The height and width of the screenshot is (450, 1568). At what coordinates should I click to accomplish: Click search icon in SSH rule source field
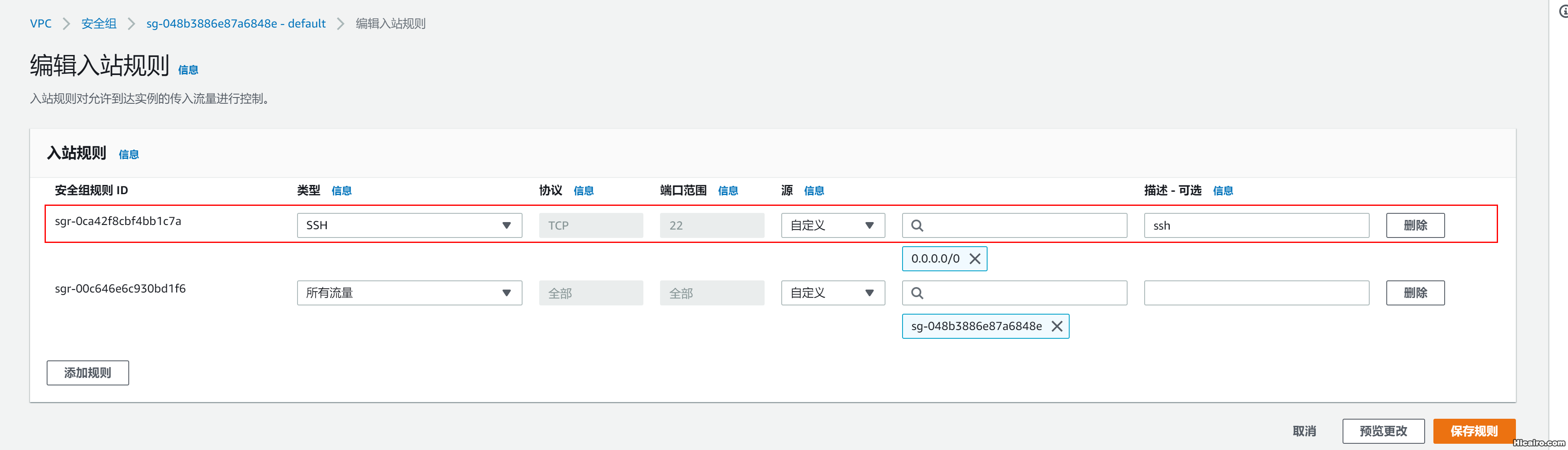coord(917,225)
